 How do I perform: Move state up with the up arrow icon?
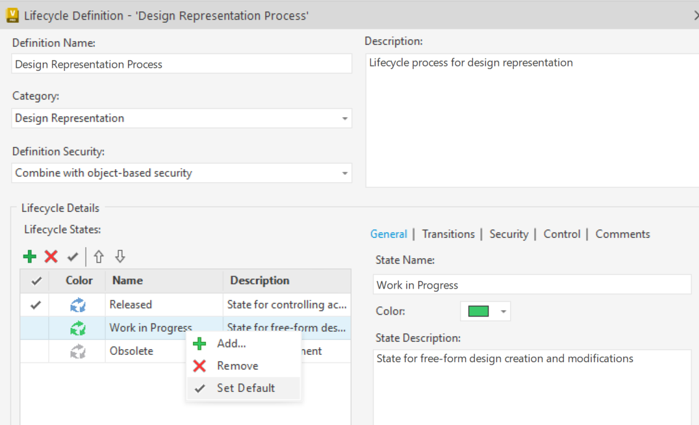(x=99, y=256)
